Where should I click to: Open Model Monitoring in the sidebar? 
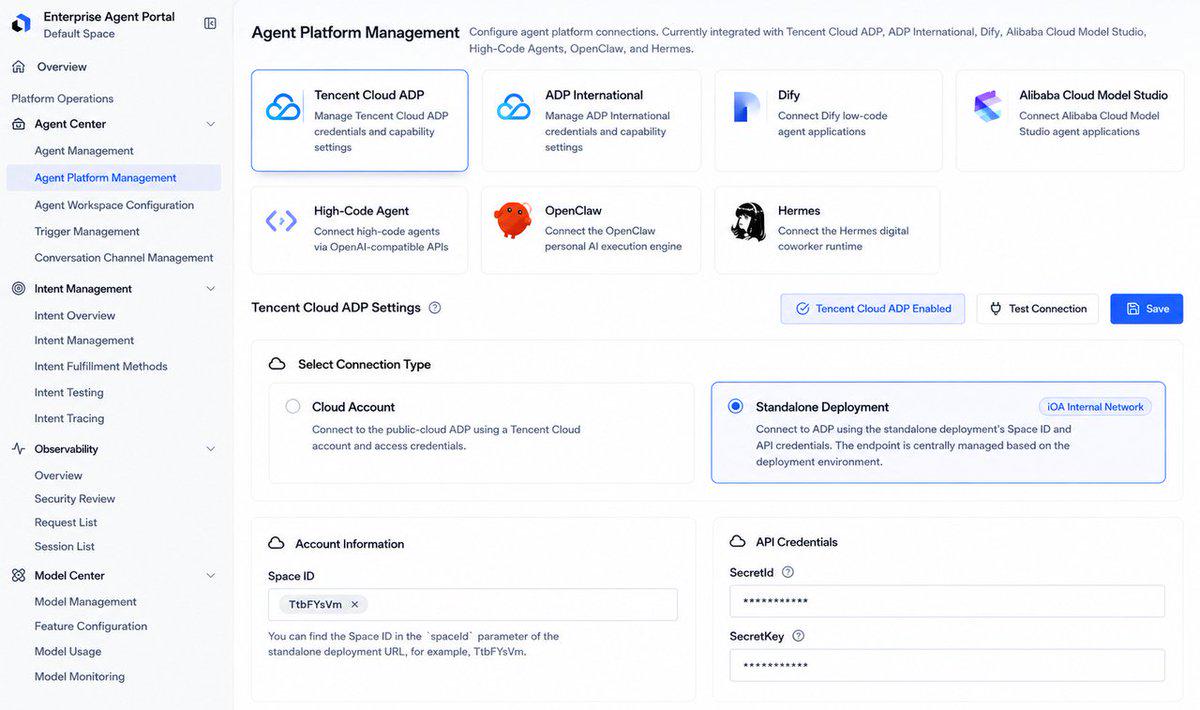80,677
